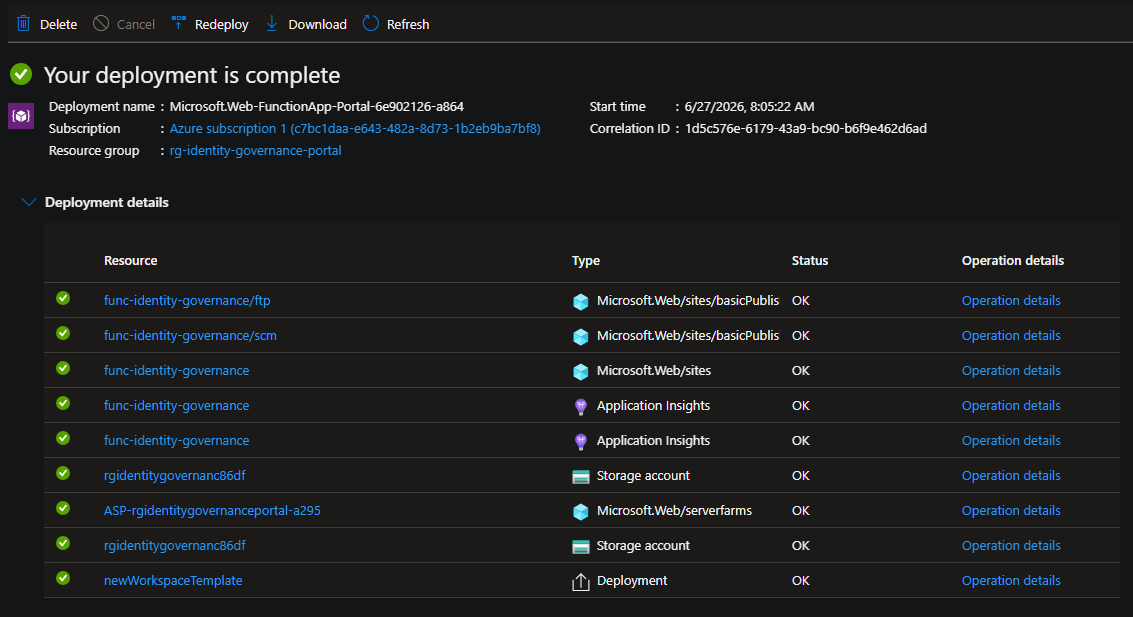Click the Type column header

[586, 261]
